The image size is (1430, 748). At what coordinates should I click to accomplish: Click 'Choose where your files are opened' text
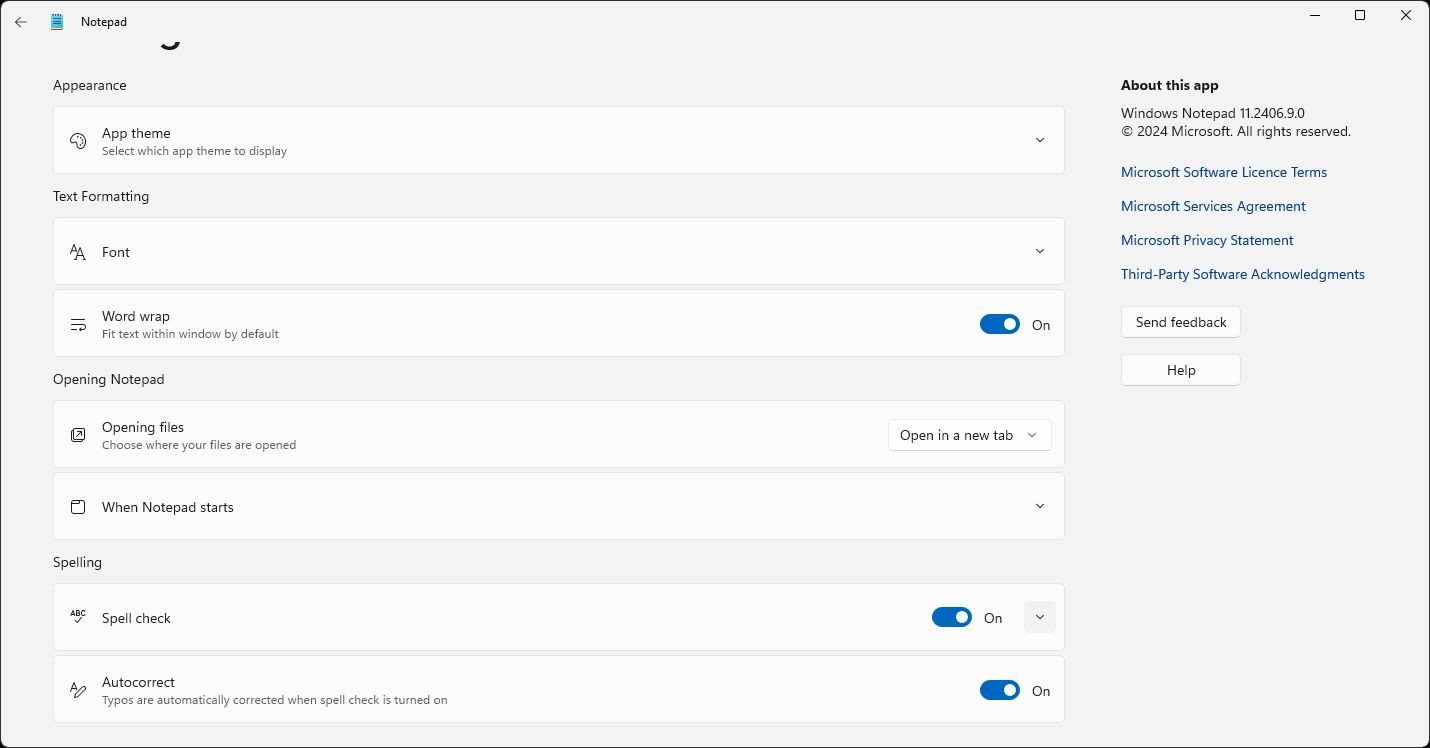tap(199, 445)
